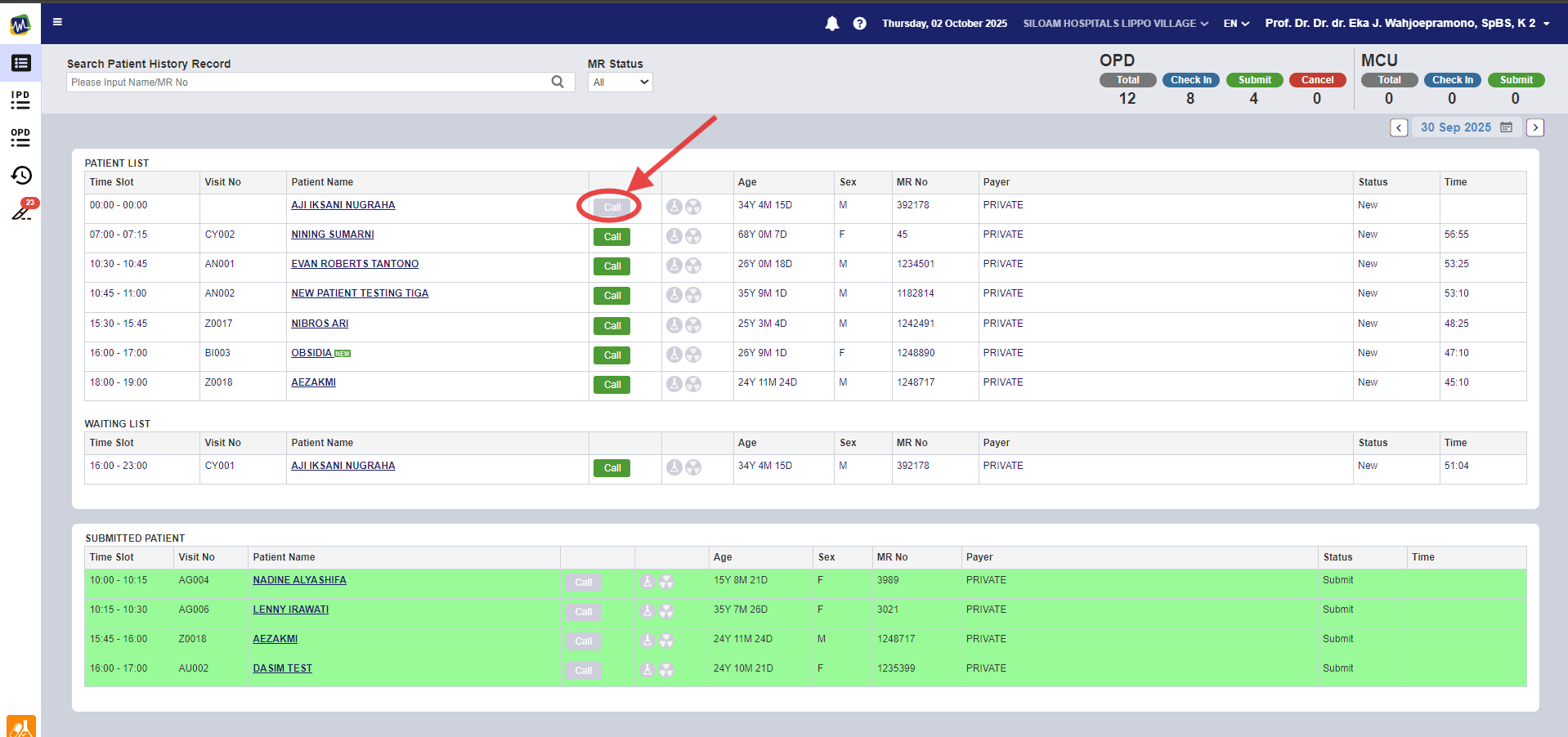This screenshot has width=1568, height=737.
Task: Click search magnifier in patient history field
Action: point(558,82)
